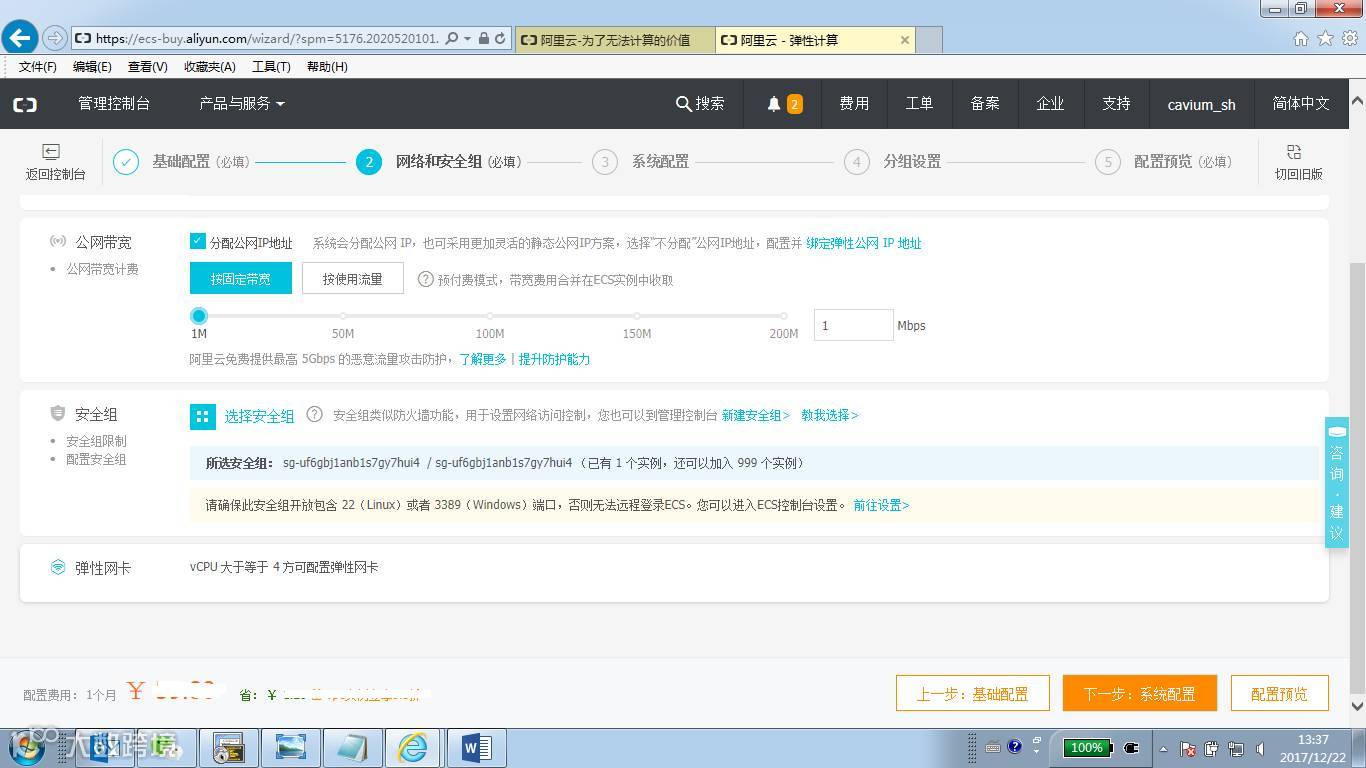The height and width of the screenshot is (768, 1366).
Task: Click the 选择安全组 grid icon
Action: click(203, 416)
